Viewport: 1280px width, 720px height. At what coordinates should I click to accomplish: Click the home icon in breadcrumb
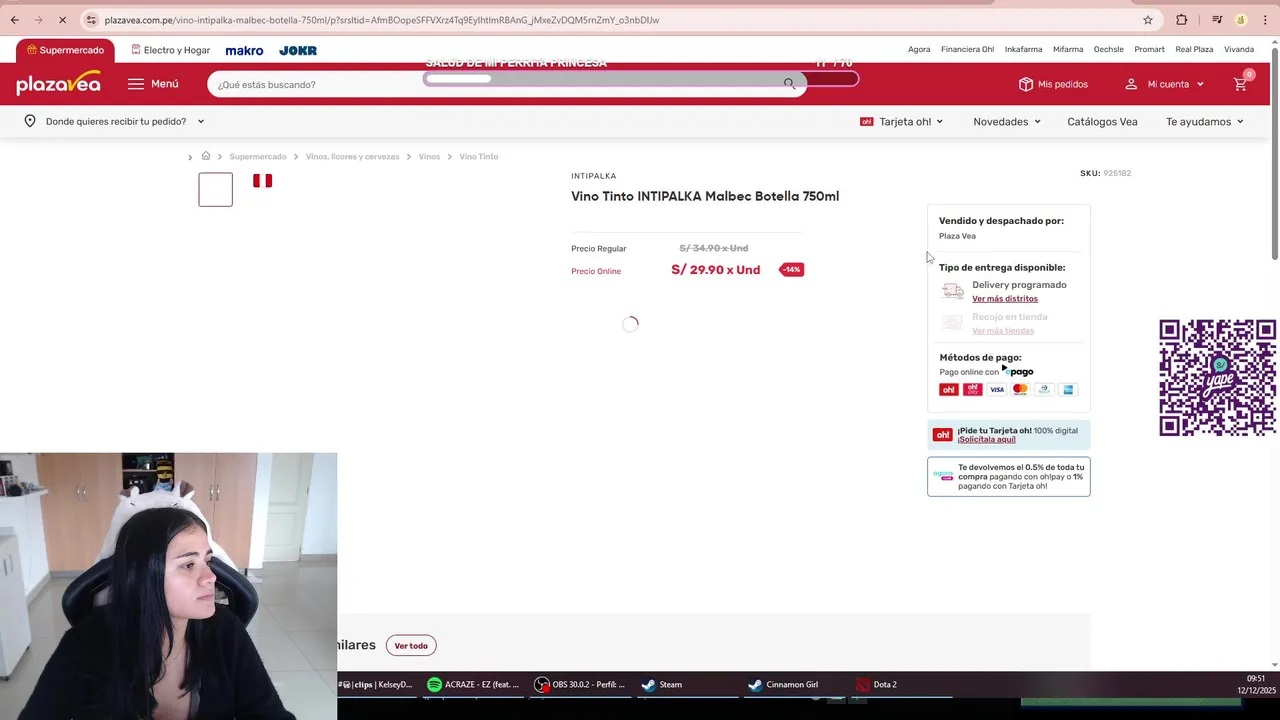point(206,156)
